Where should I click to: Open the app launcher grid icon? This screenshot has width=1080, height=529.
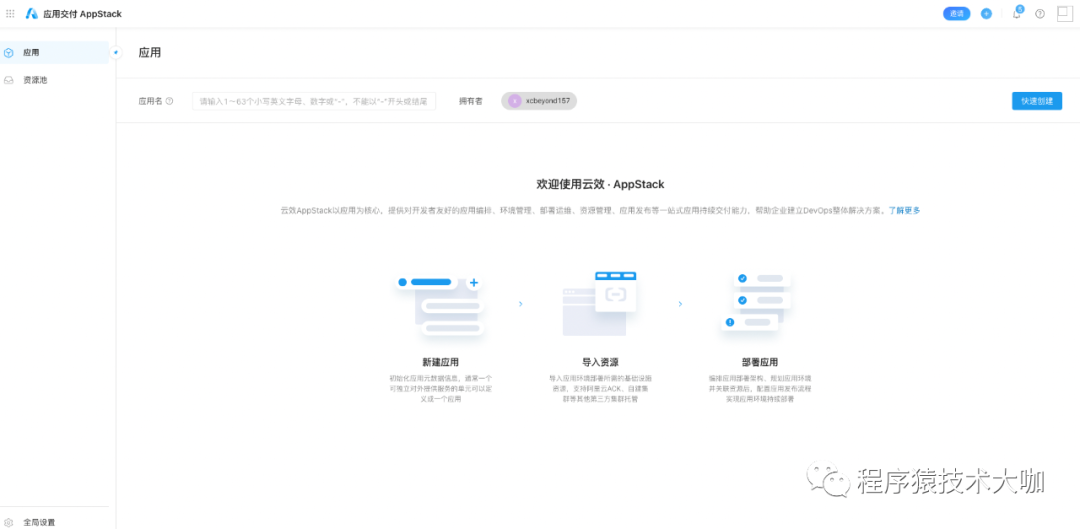[10, 13]
